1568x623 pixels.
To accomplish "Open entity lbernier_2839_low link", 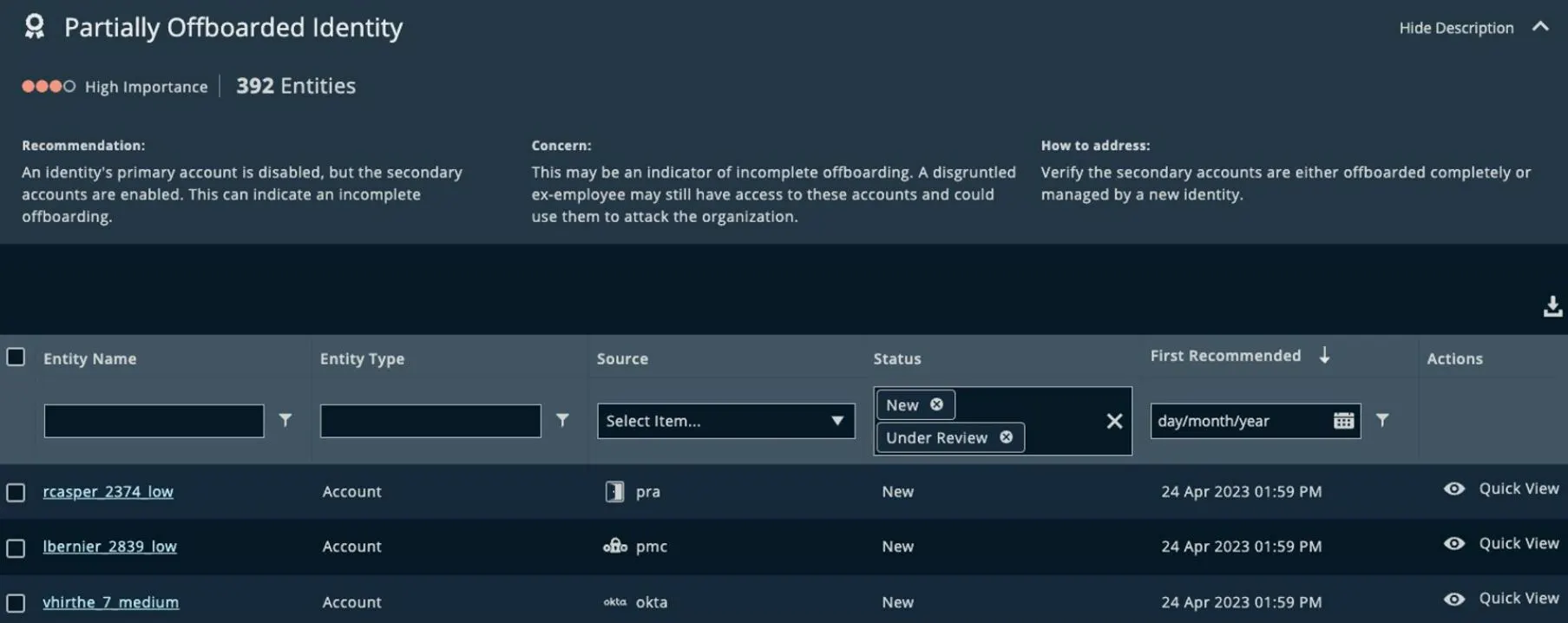I will click(109, 547).
